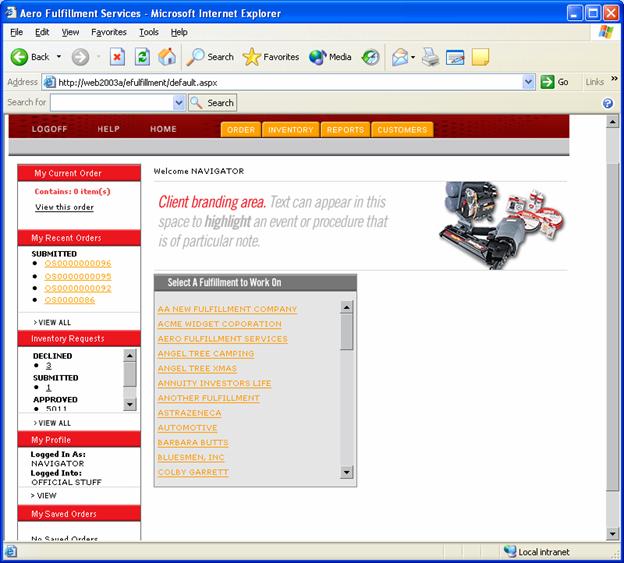
Task: Open order OS0000000092
Action: click(78, 288)
